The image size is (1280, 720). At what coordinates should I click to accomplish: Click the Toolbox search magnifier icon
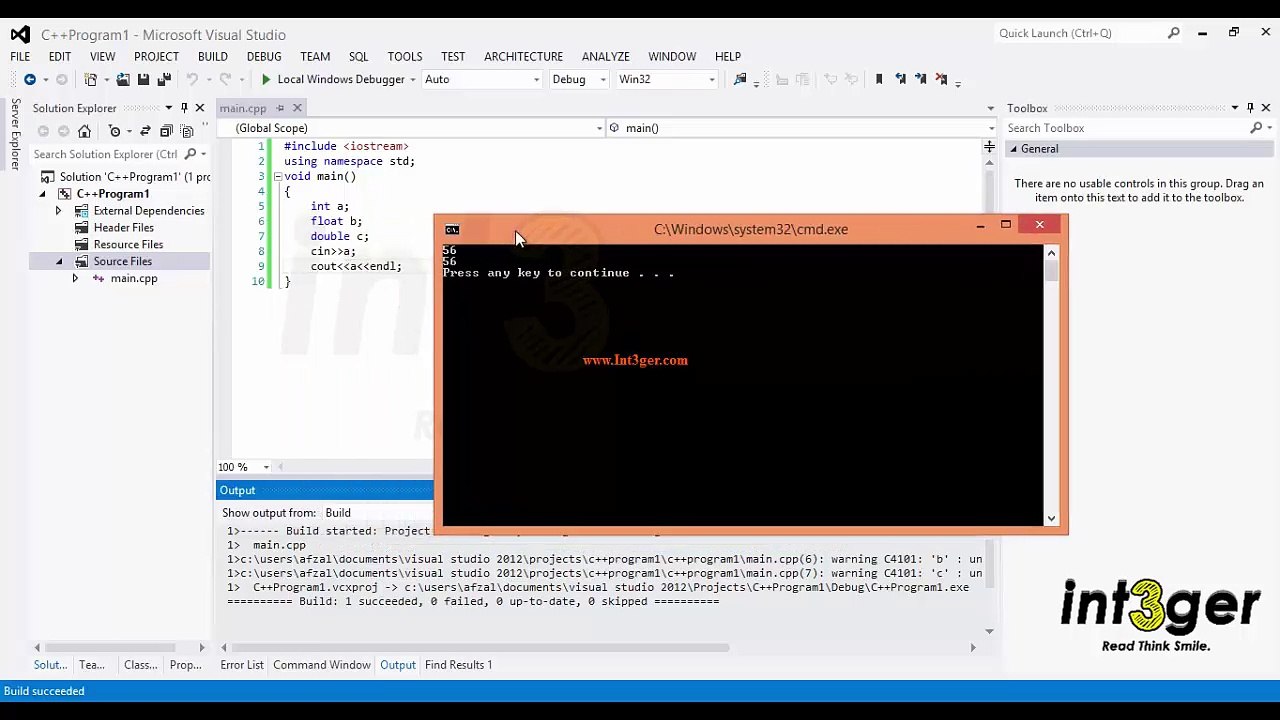point(1256,128)
